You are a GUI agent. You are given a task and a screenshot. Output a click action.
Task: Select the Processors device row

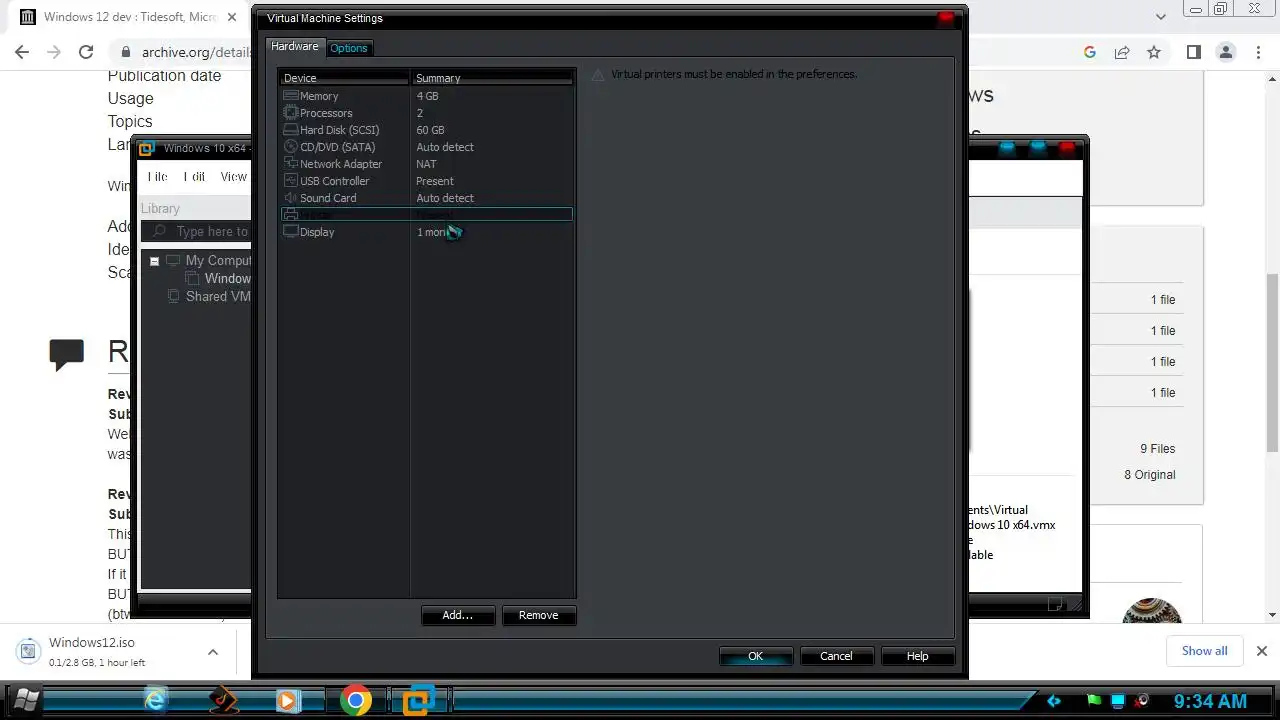coord(426,113)
